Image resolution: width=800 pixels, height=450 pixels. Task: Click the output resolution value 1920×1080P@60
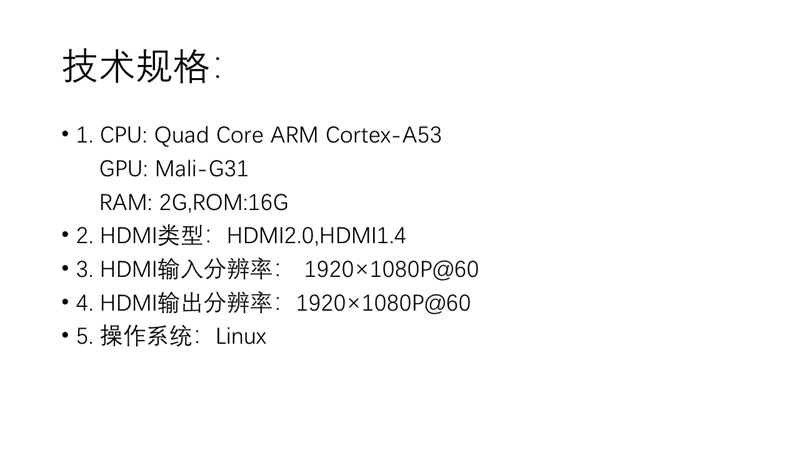[x=383, y=303]
